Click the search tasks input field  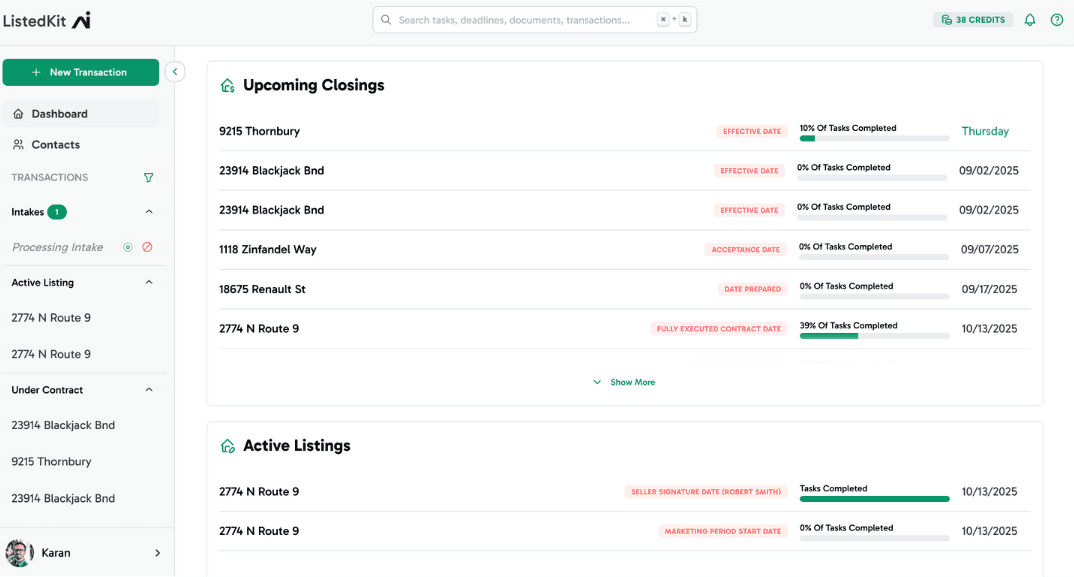pyautogui.click(x=534, y=19)
